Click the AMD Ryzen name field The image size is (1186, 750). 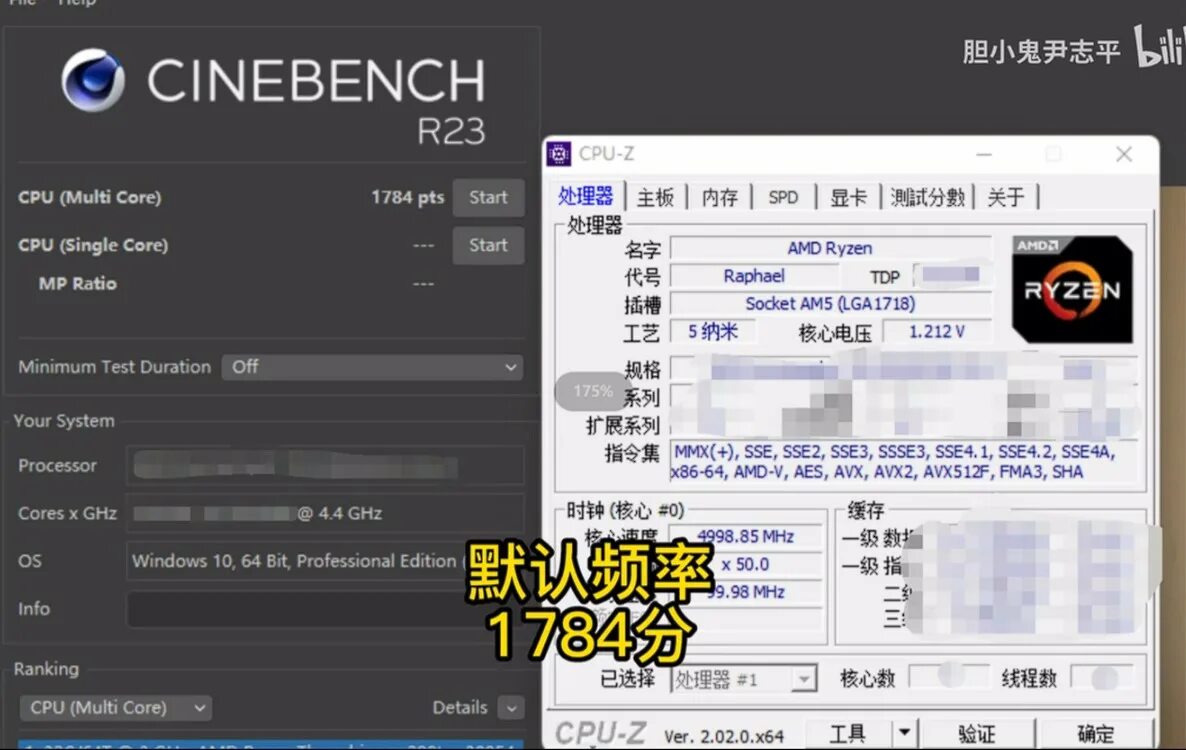(830, 248)
